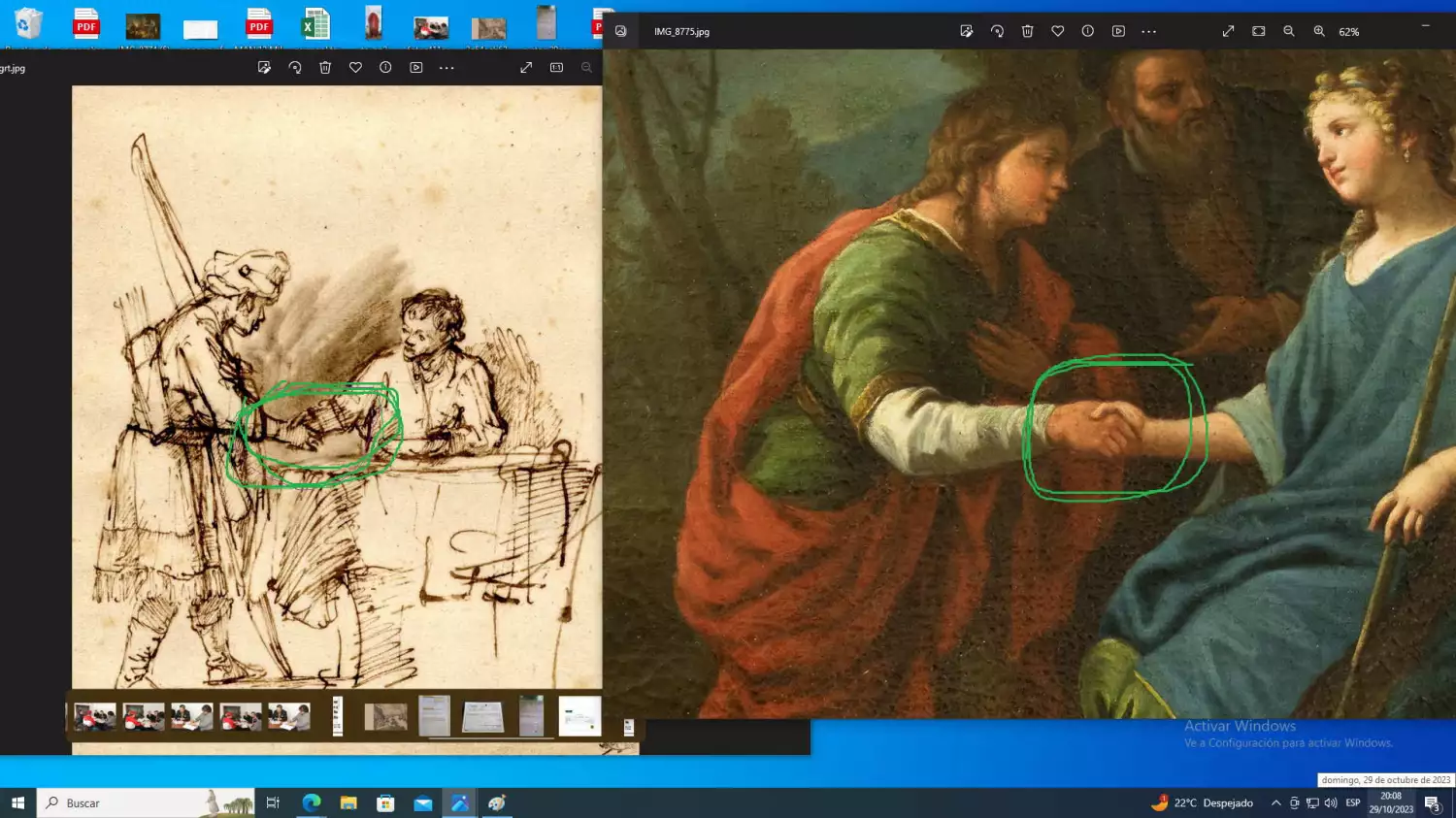This screenshot has height=818, width=1456.
Task: Select the dark painting image desktop icon
Action: 143,26
